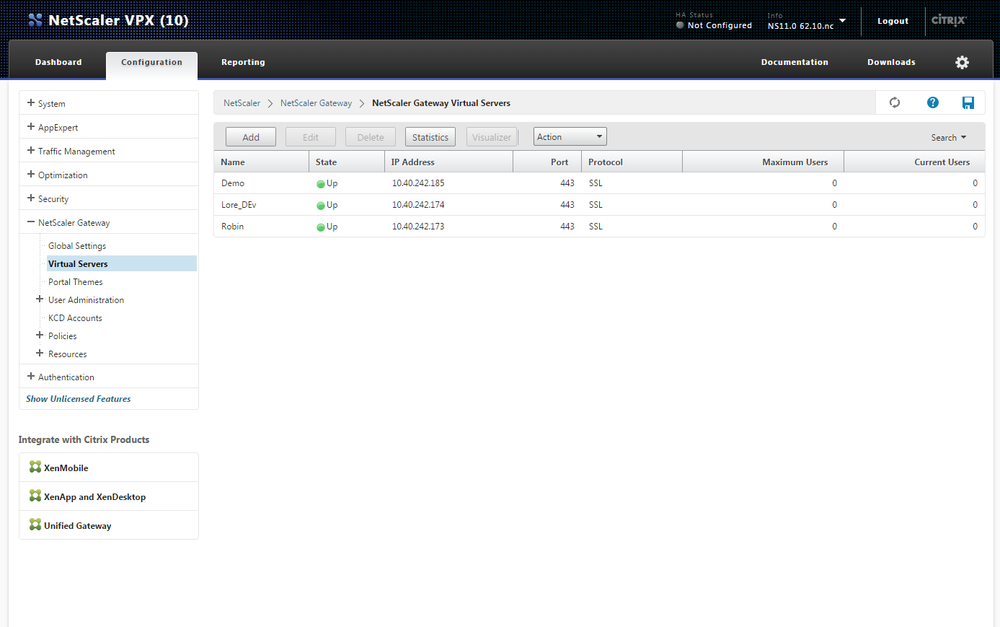
Task: Click the Add button
Action: coord(250,136)
